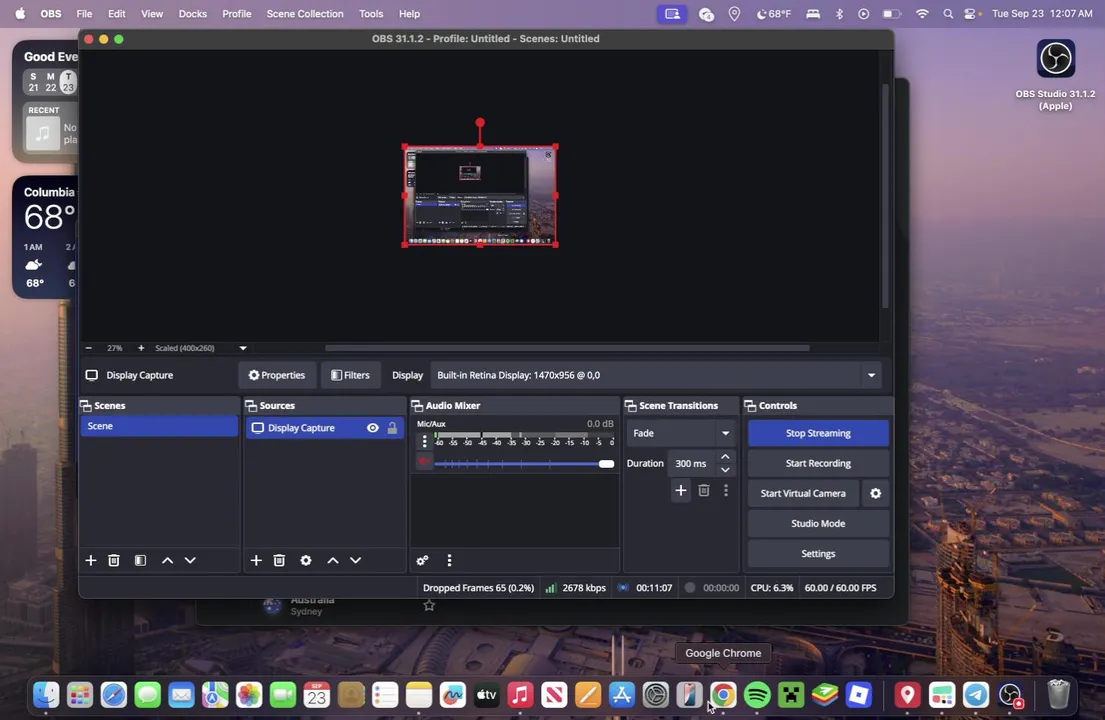Image resolution: width=1105 pixels, height=720 pixels.
Task: Open Safari in the Dock
Action: click(x=113, y=695)
